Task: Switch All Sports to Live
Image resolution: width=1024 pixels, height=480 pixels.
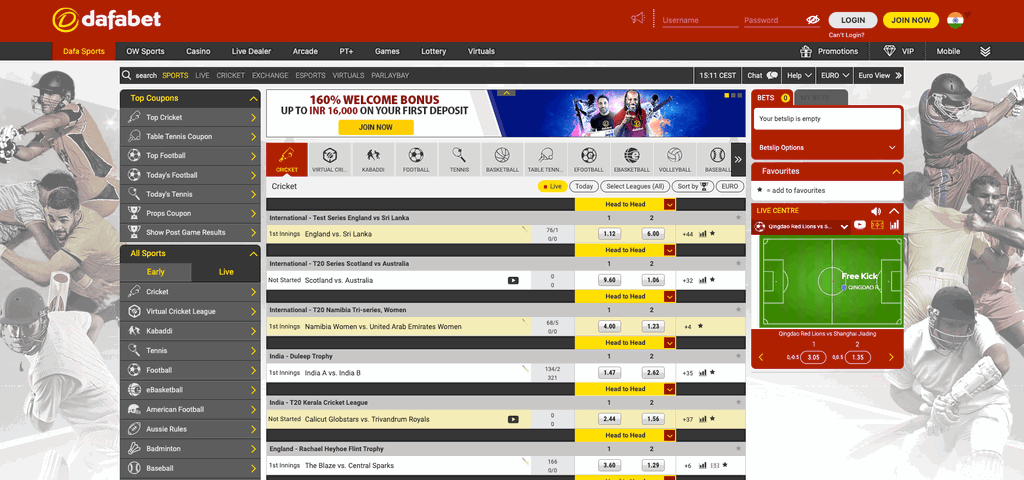Action: 226,272
